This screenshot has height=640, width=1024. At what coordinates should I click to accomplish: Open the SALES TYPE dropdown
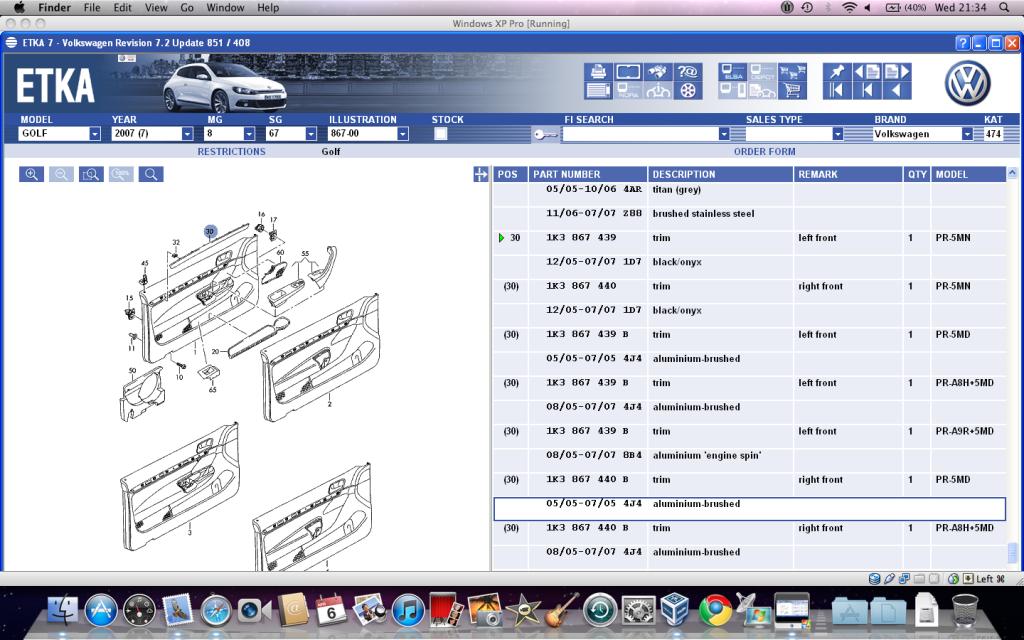click(x=795, y=134)
